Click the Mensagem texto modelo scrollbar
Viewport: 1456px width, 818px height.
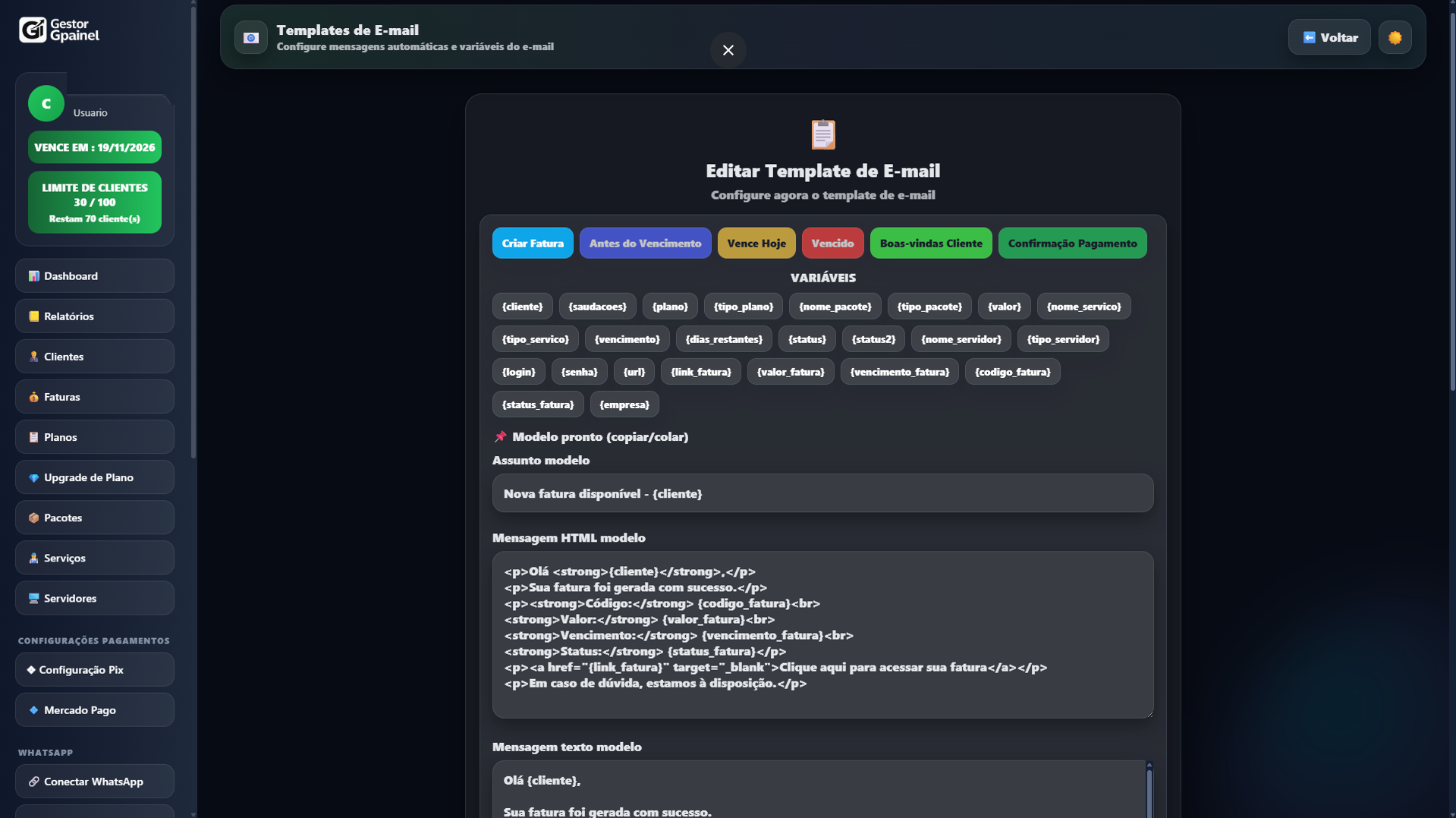point(1149,789)
